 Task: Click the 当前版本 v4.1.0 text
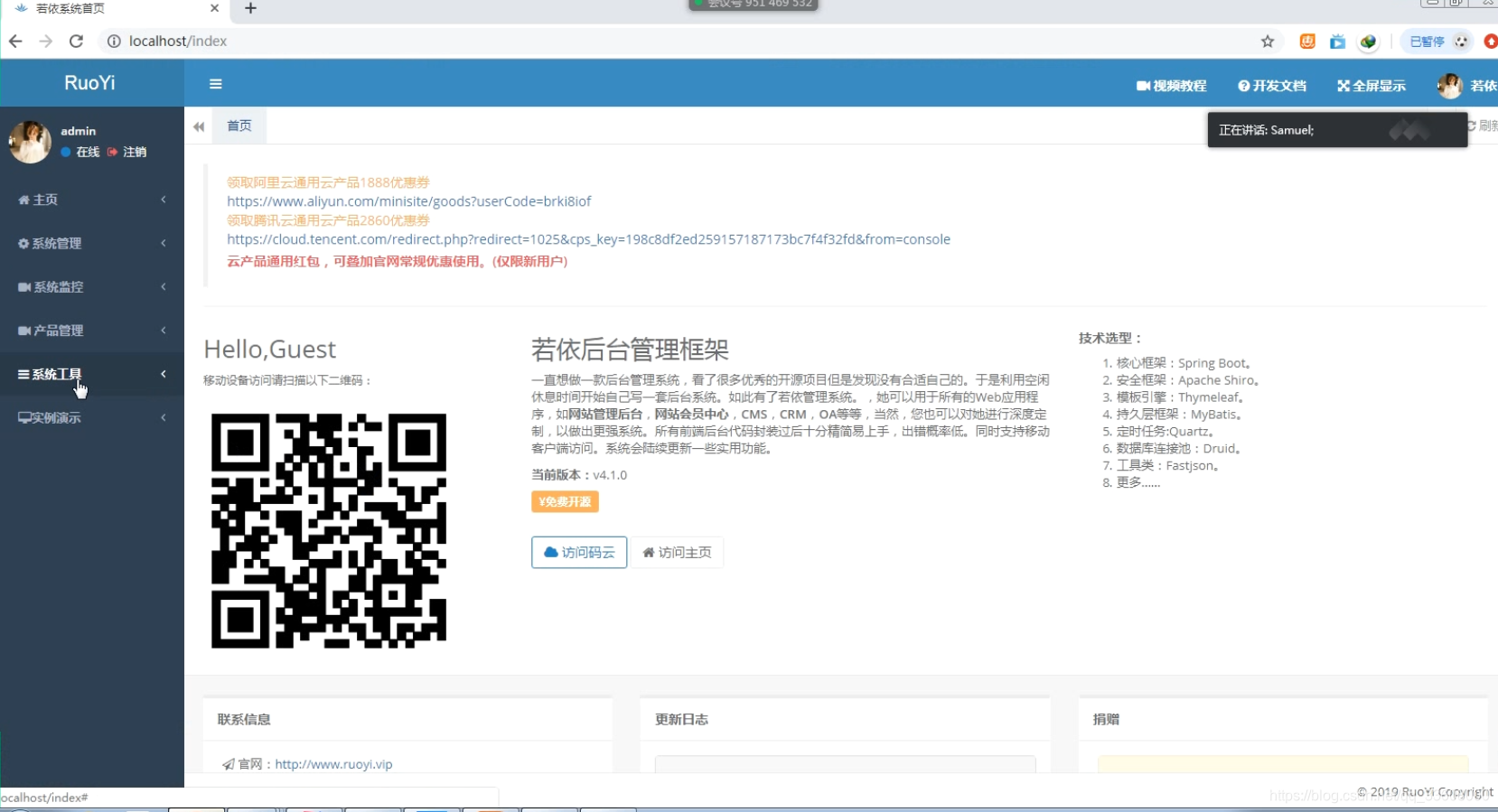point(579,475)
